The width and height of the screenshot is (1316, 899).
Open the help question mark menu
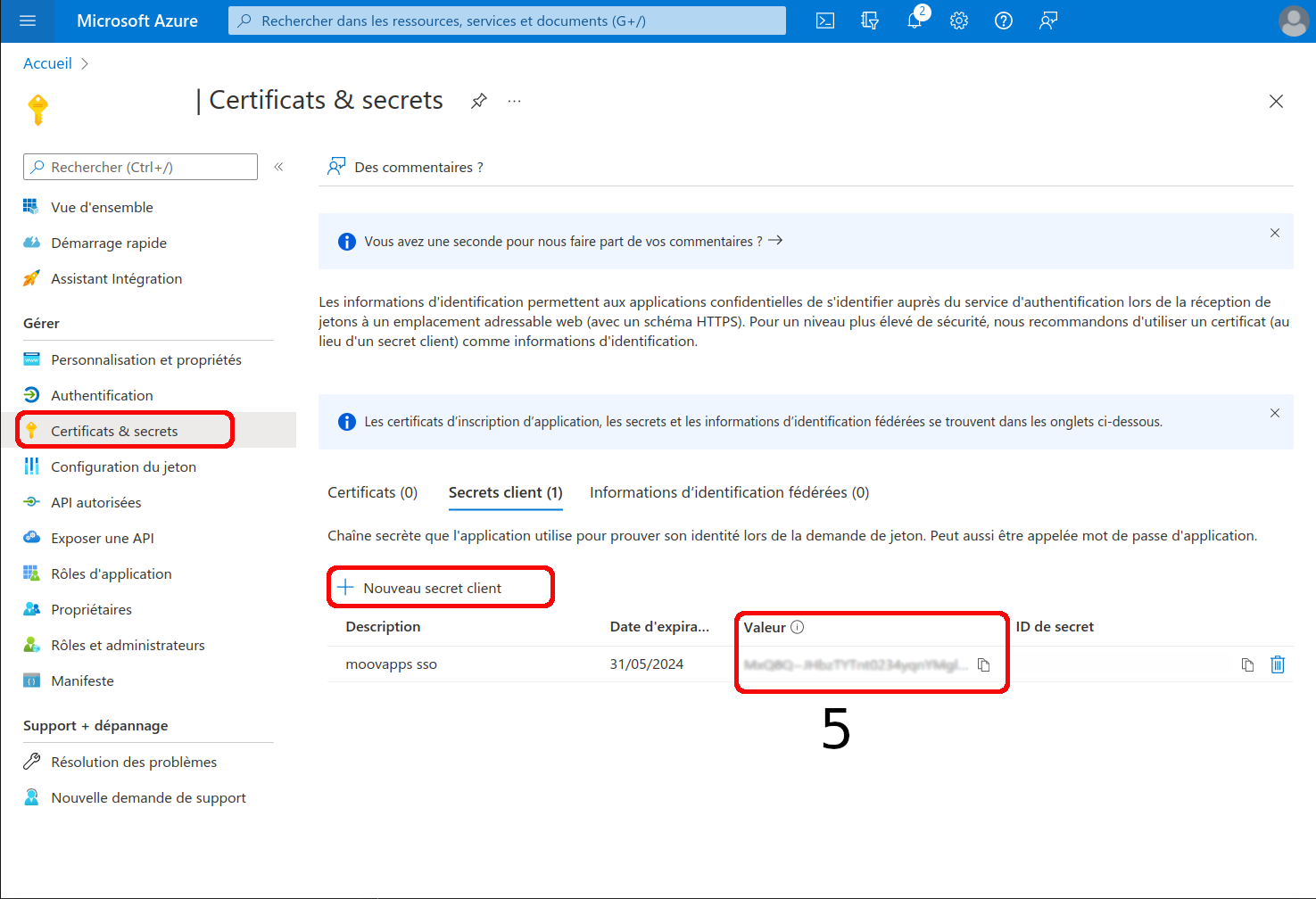tap(1004, 21)
